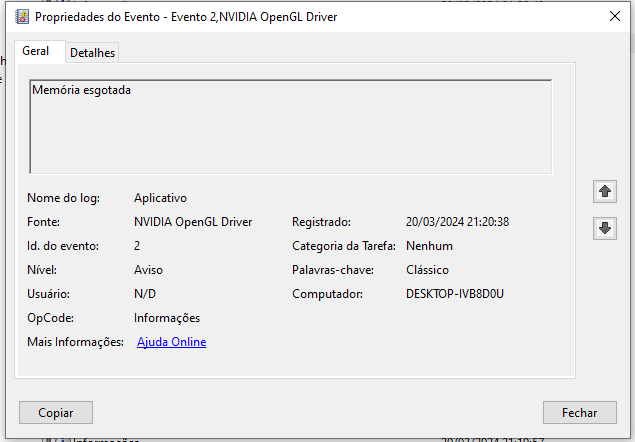Click the Usuário value 'N/D'
Image resolution: width=635 pixels, height=442 pixels.
[145, 294]
